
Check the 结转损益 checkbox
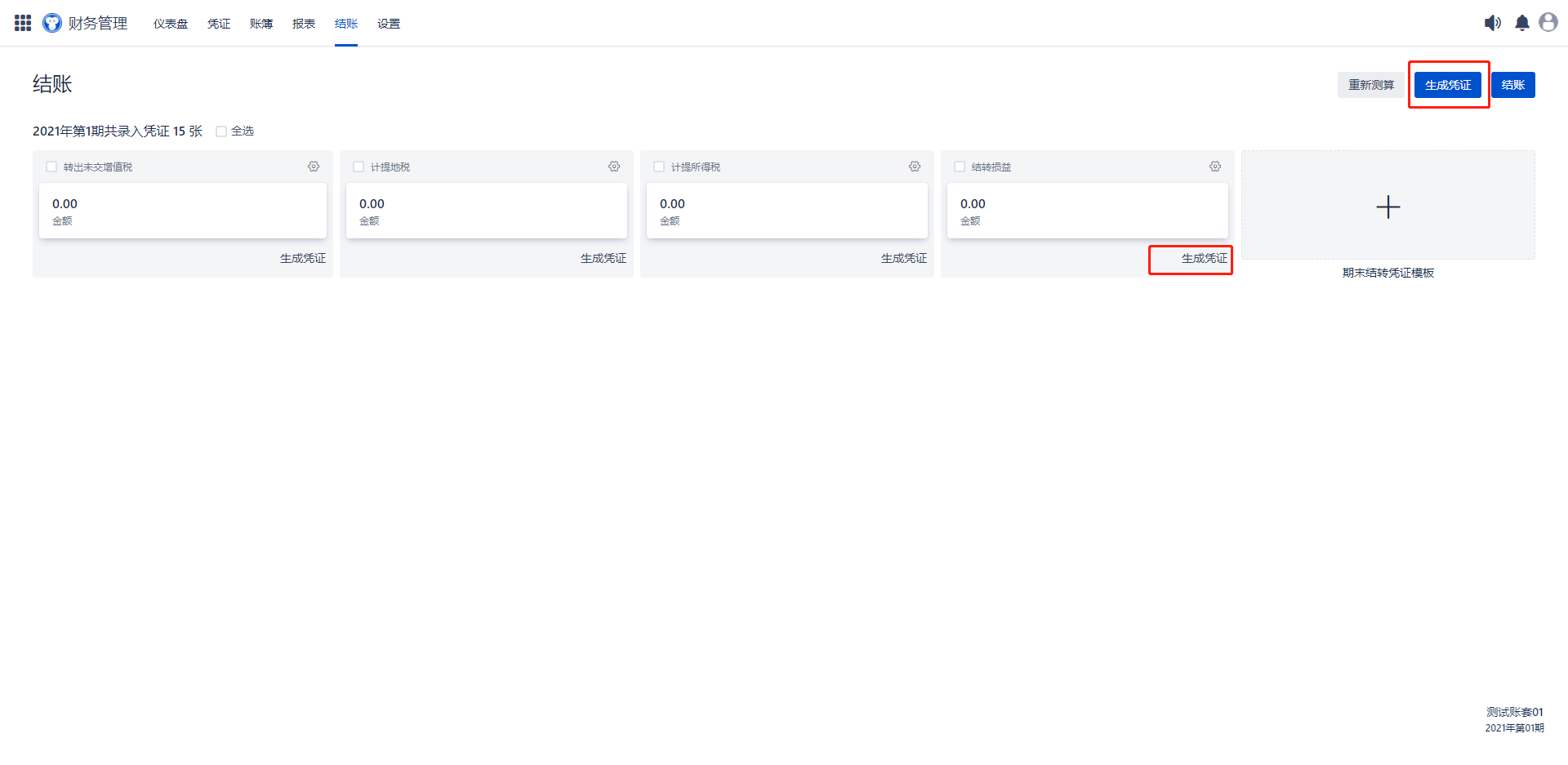point(960,167)
